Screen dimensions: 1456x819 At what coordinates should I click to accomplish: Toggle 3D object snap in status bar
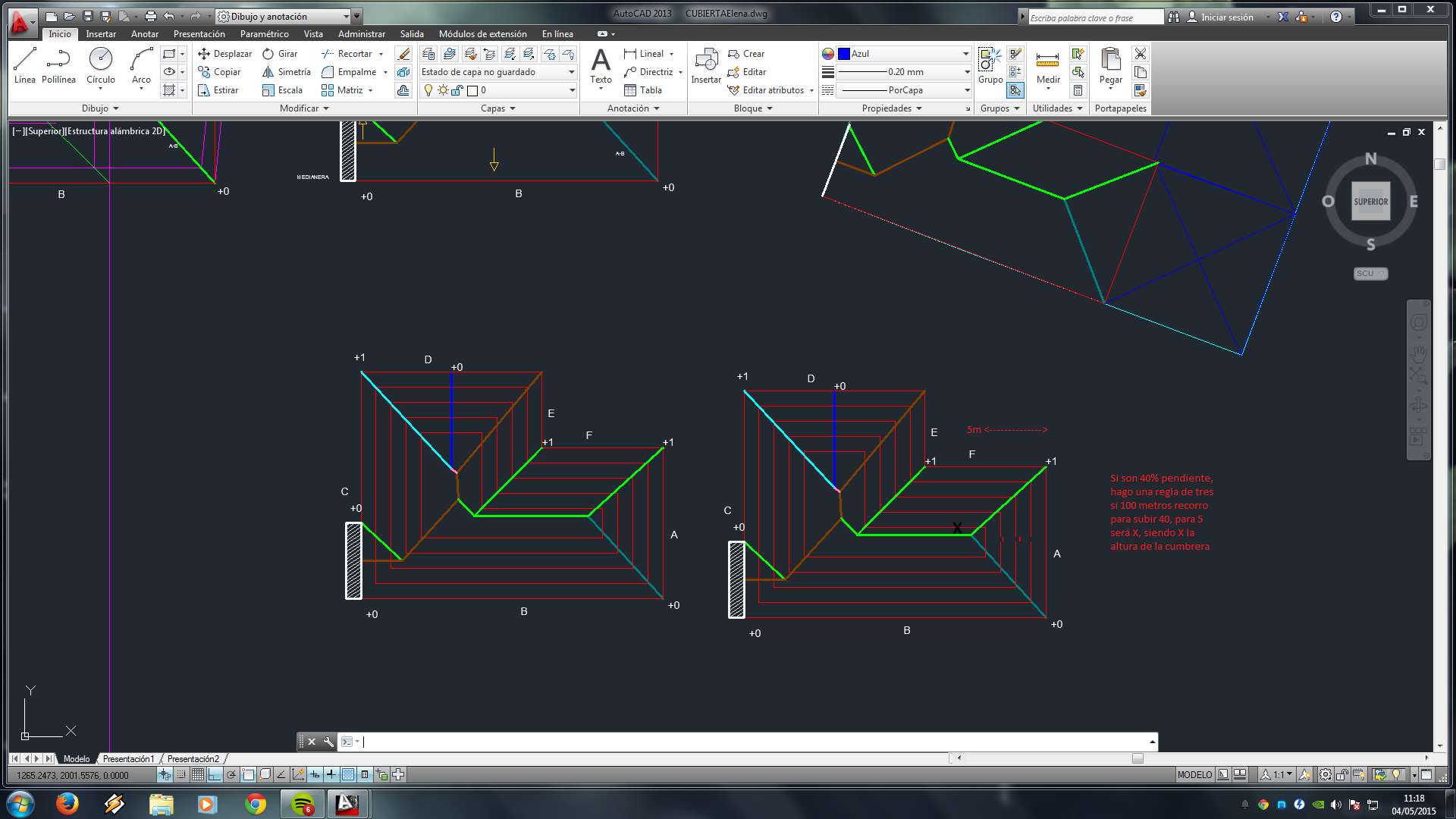click(x=265, y=774)
